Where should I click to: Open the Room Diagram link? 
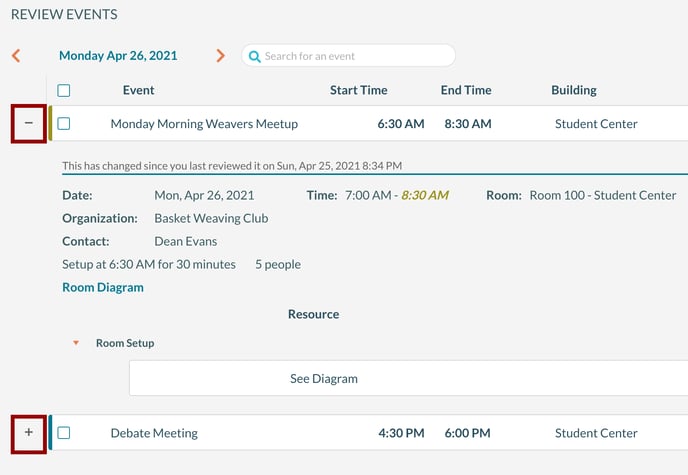click(103, 287)
